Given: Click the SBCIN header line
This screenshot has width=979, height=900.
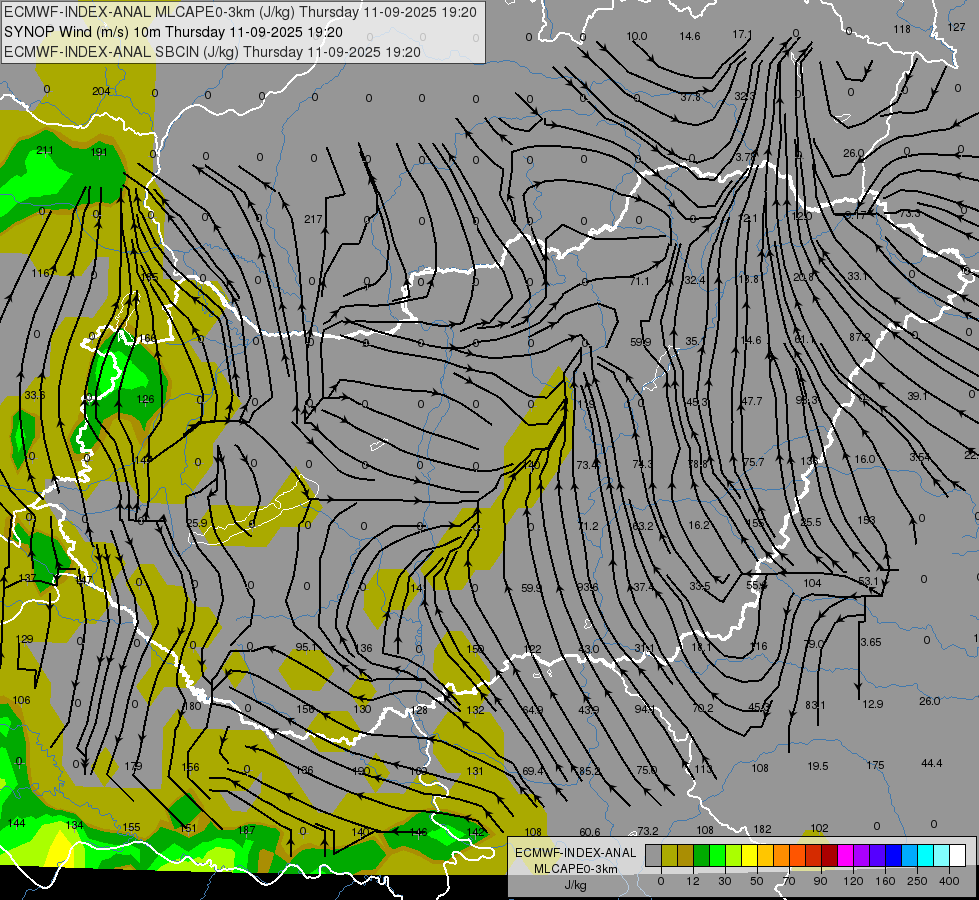Looking at the screenshot, I should click(x=212, y=52).
